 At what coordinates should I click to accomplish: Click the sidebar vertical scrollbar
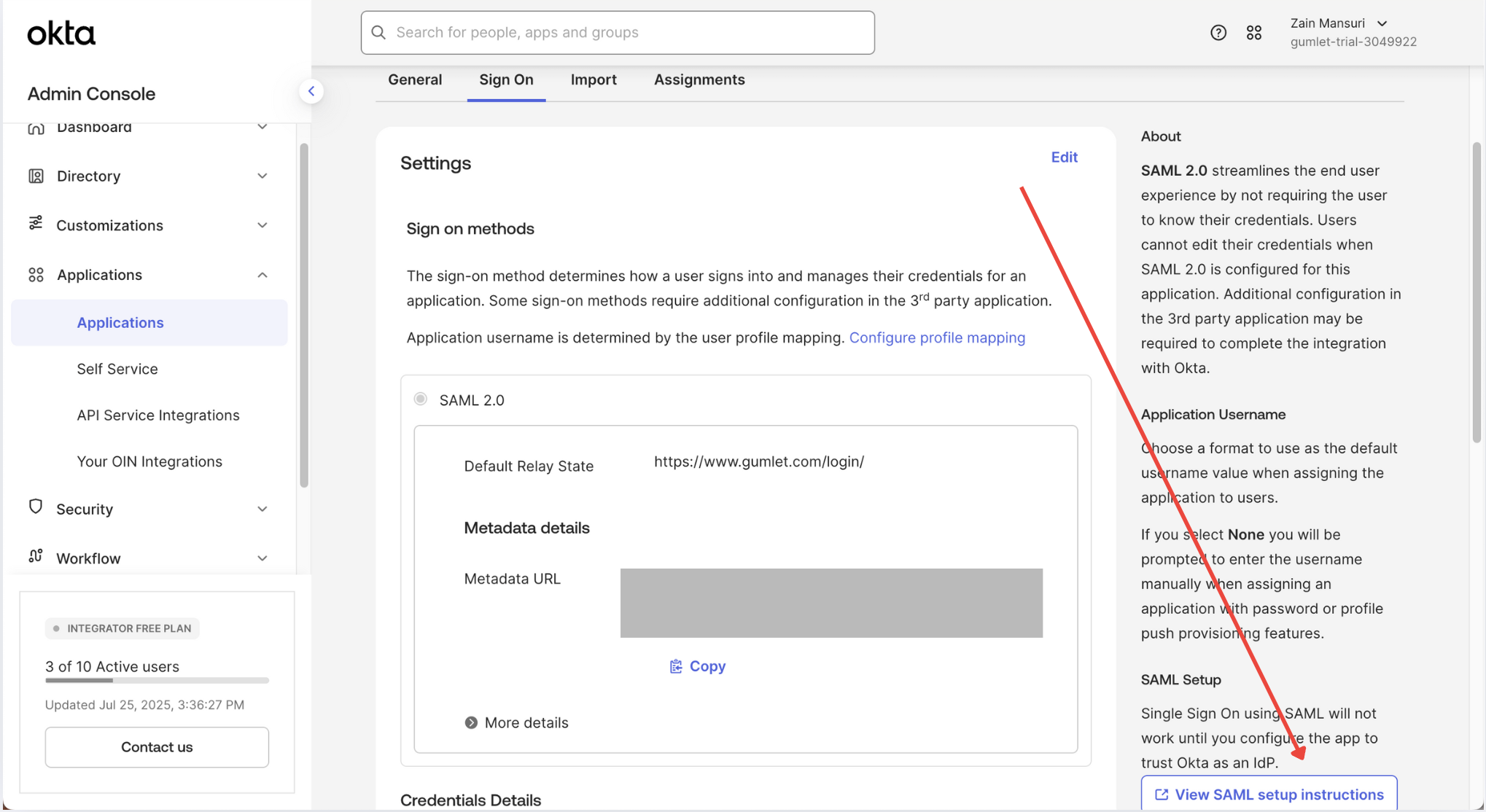304,315
